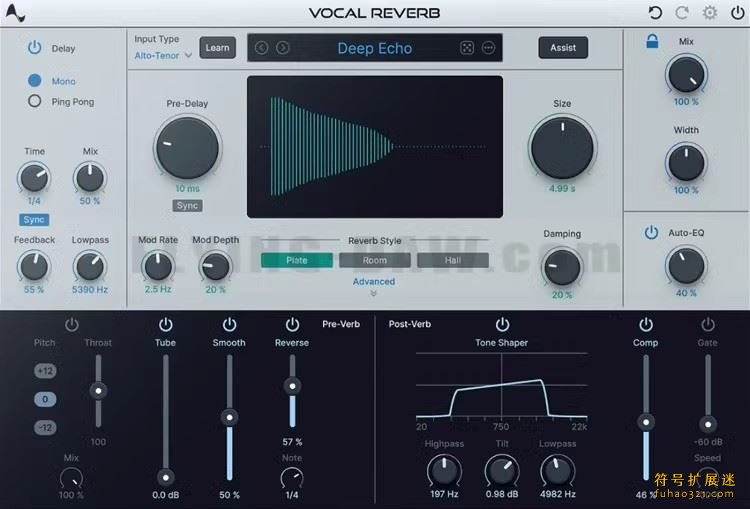Toggle the plugin bypass power icon
The image size is (750, 509).
[x=738, y=13]
